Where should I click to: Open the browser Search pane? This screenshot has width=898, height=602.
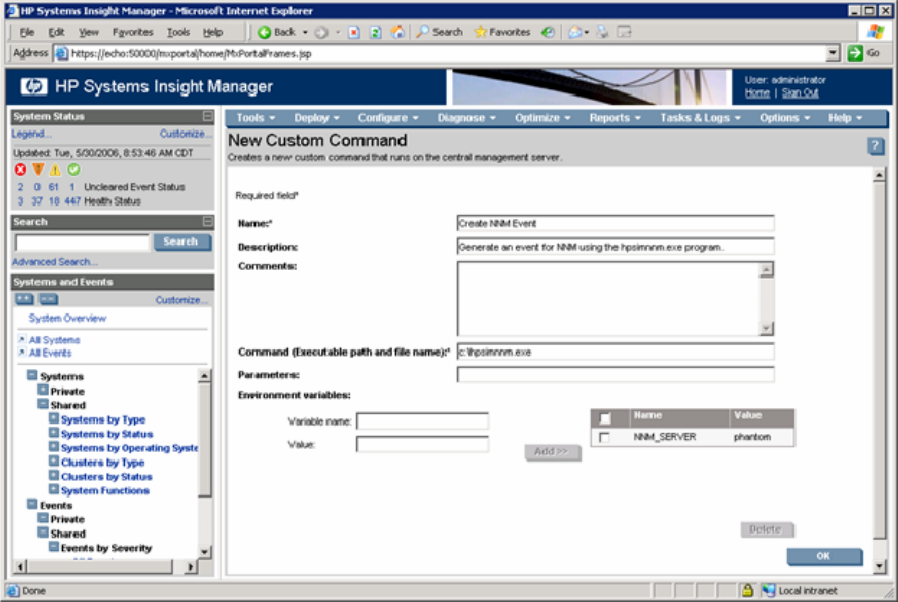click(x=439, y=32)
